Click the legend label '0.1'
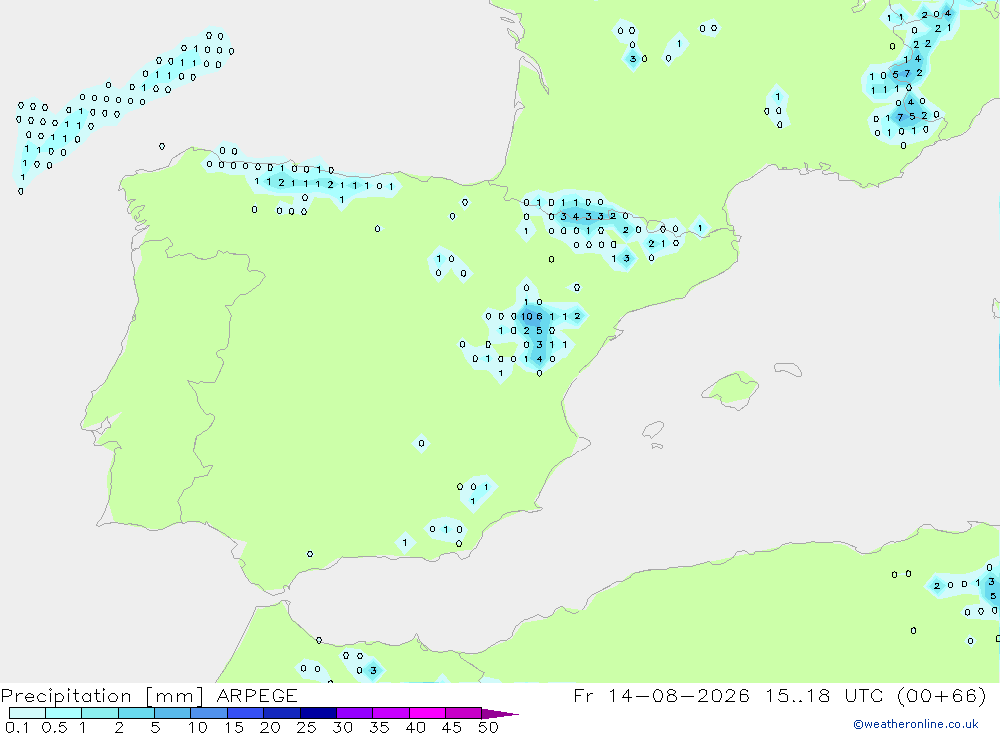 (17, 727)
